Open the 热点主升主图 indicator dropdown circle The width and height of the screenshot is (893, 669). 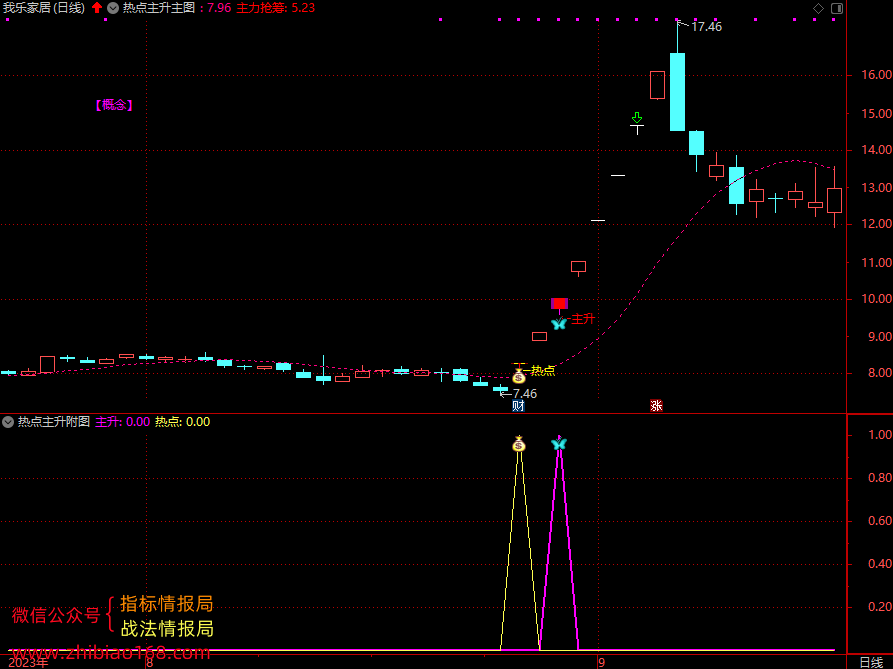(113, 8)
